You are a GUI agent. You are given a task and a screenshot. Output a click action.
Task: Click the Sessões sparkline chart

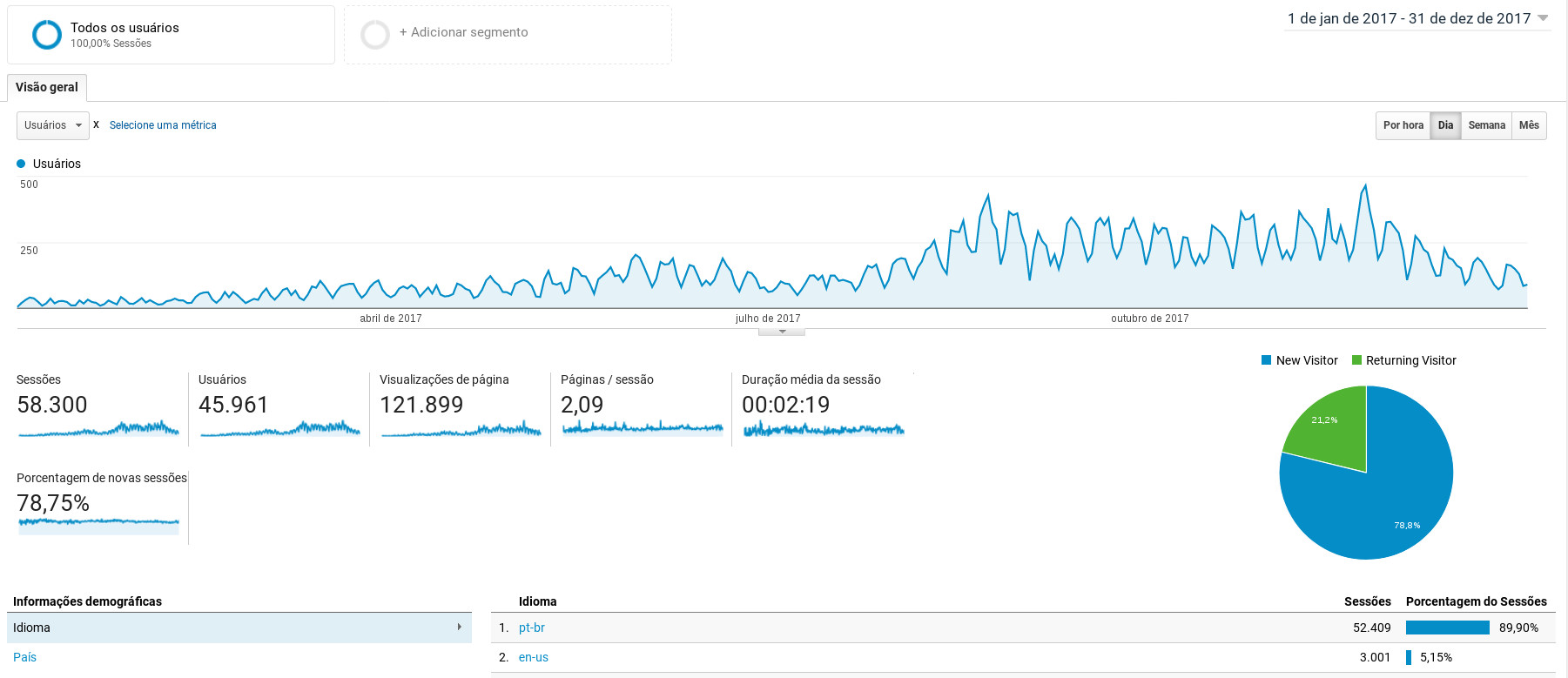98,428
